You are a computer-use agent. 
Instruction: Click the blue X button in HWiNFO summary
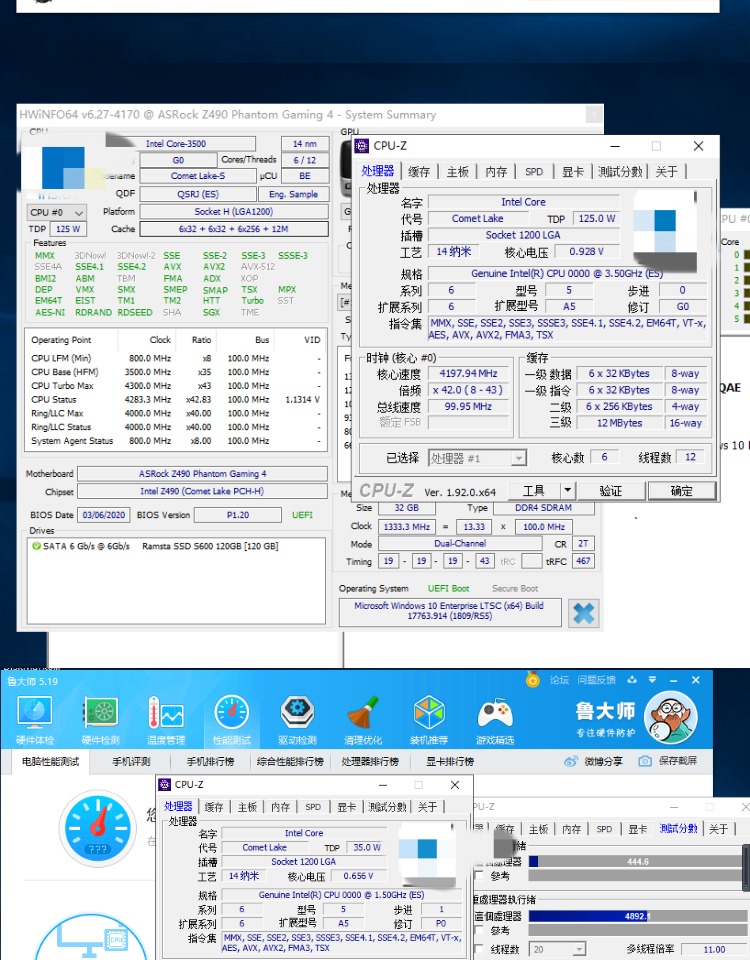click(x=583, y=613)
